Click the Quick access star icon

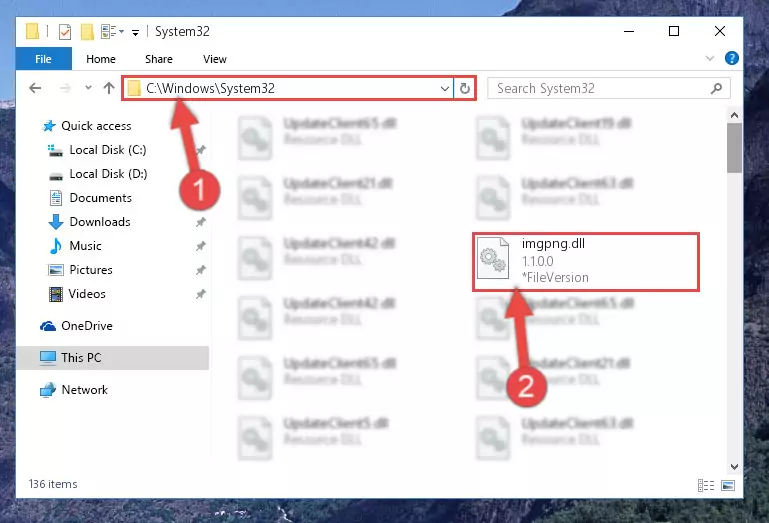coord(49,126)
